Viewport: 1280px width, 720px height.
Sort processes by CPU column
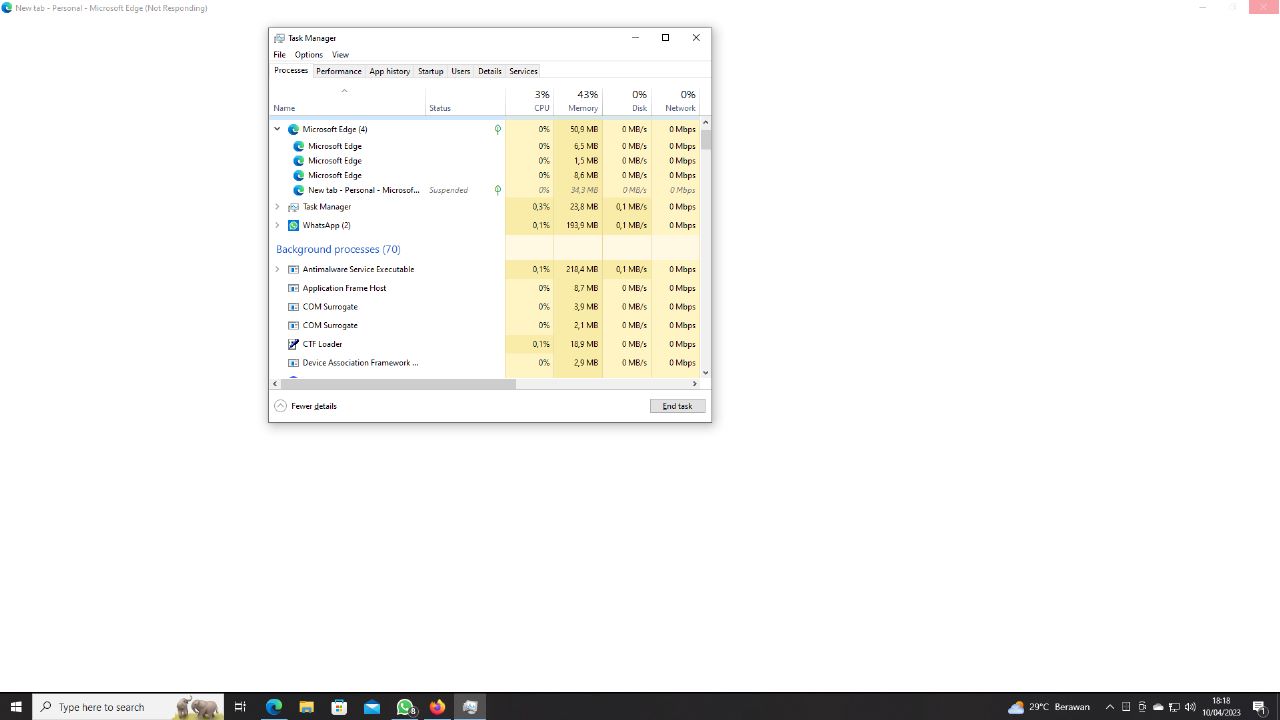coord(529,100)
